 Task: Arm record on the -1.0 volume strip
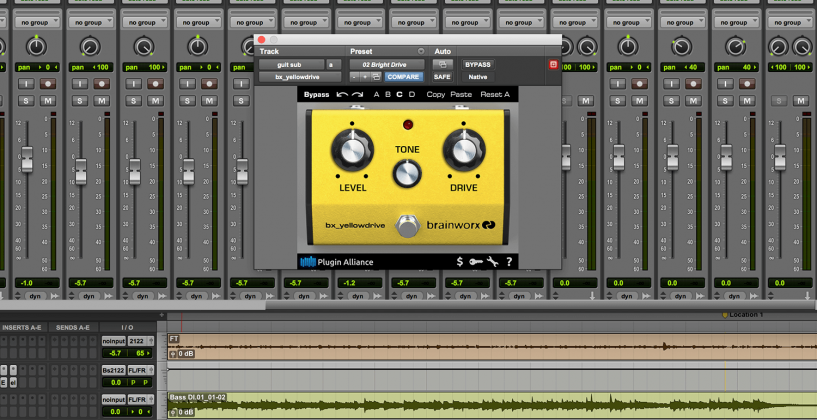click(48, 83)
